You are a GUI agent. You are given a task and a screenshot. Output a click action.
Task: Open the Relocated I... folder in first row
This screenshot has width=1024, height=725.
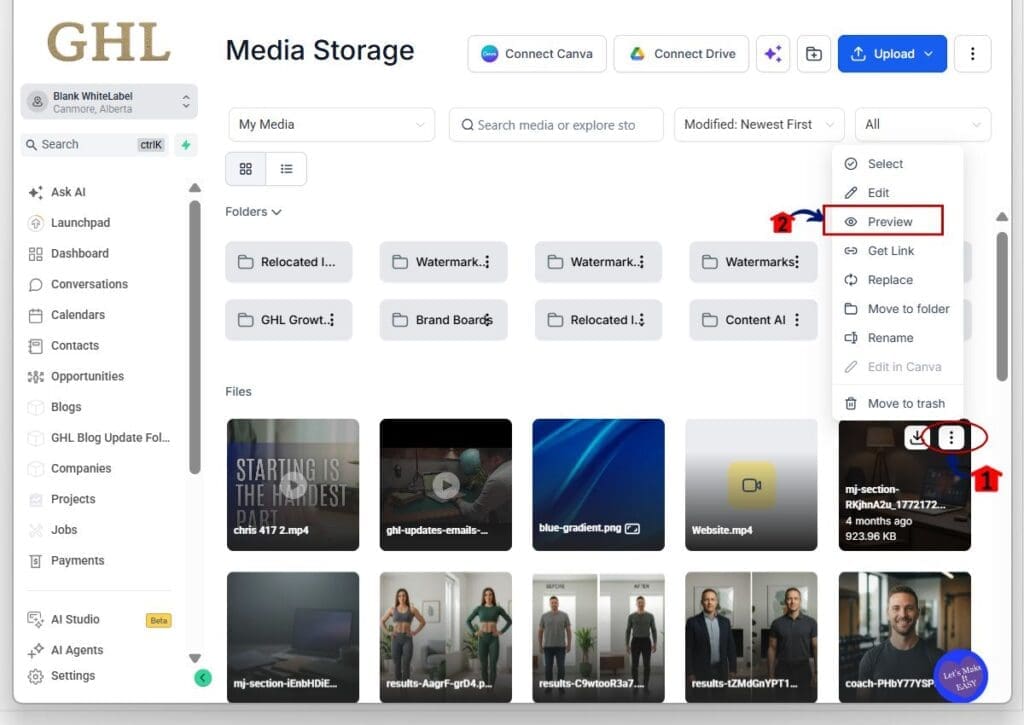(x=289, y=262)
